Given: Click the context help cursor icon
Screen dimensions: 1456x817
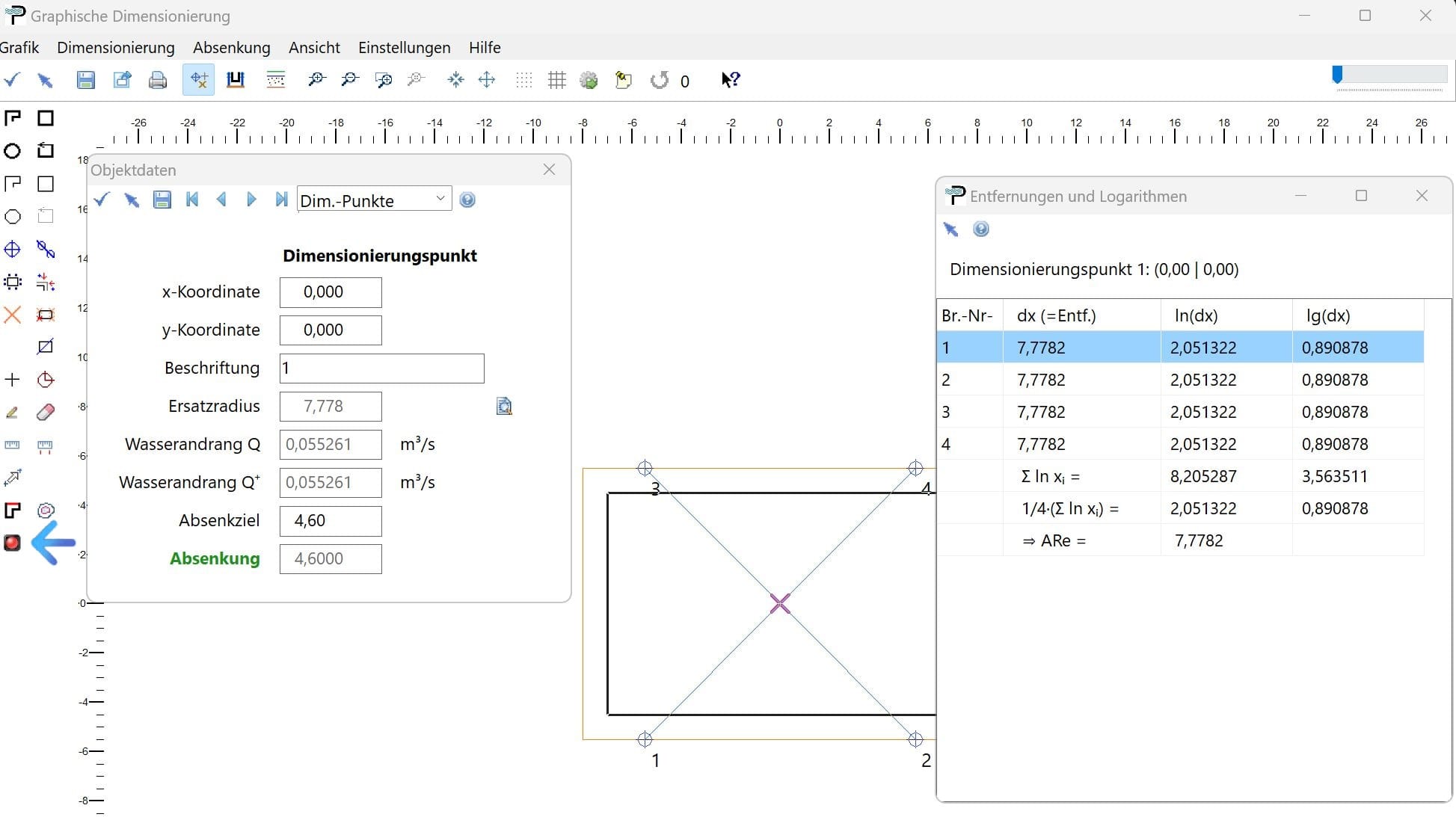Looking at the screenshot, I should tap(730, 80).
